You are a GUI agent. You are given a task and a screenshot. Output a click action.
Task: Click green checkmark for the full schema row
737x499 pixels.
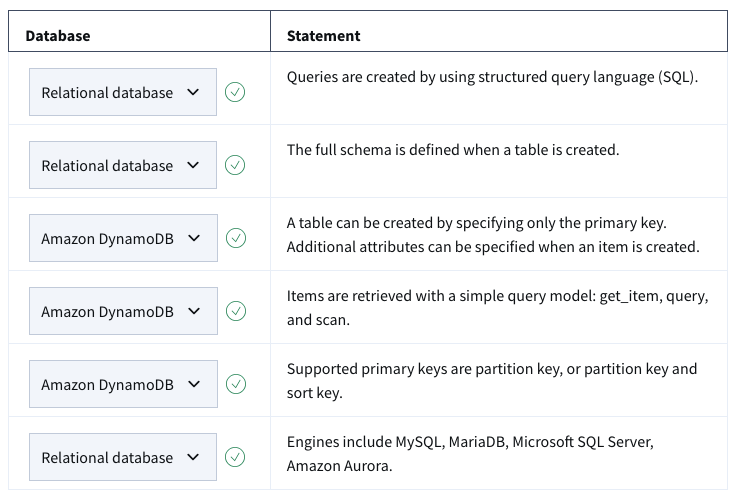pos(236,166)
